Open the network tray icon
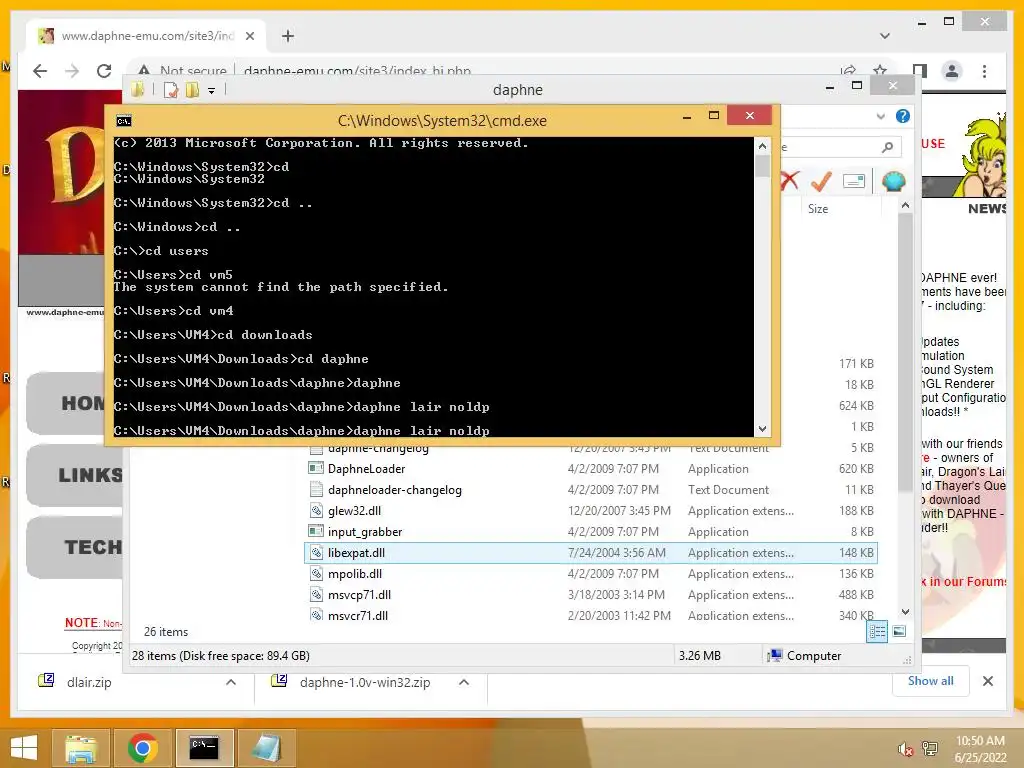 click(x=930, y=749)
